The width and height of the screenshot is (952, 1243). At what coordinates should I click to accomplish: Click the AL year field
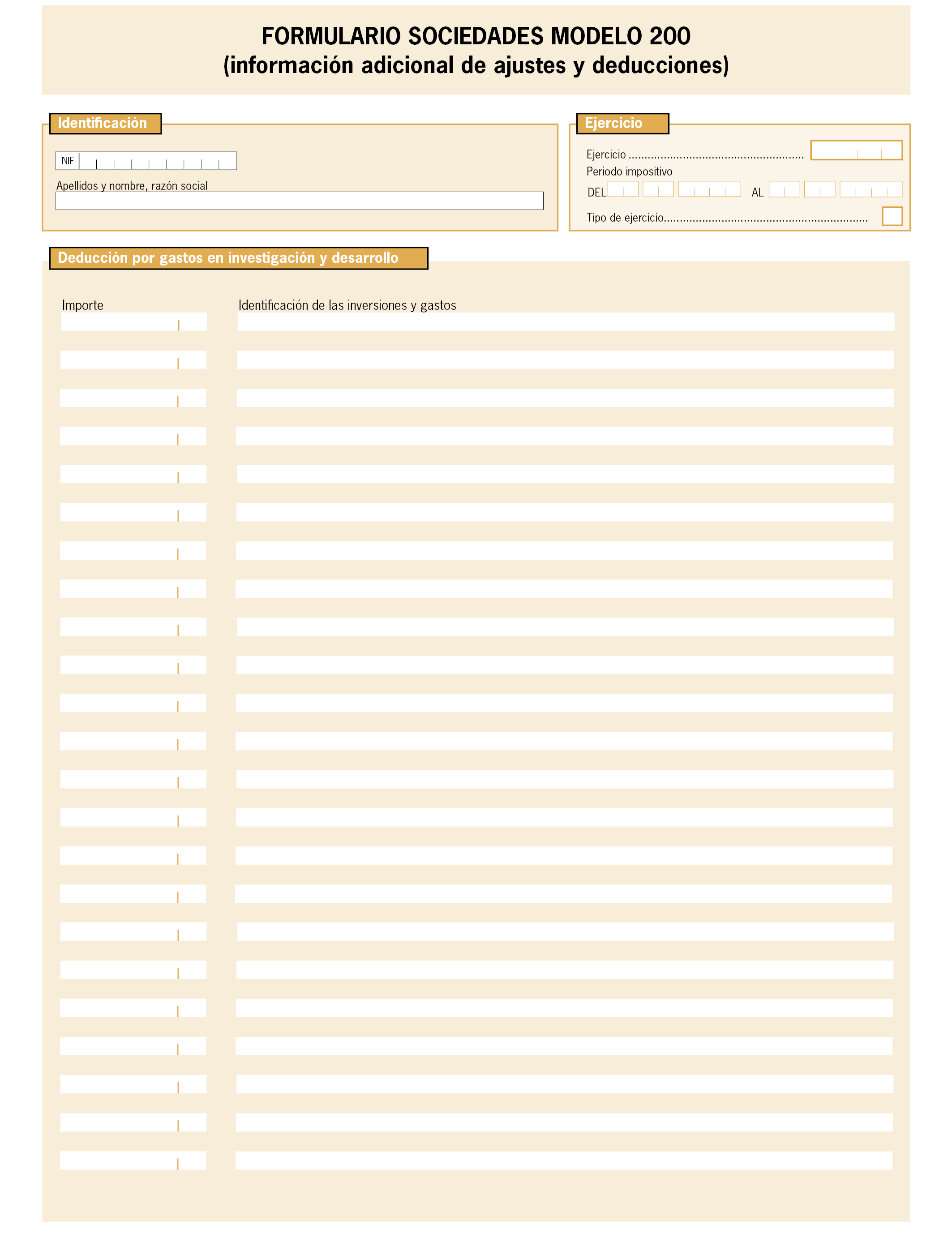(x=871, y=189)
